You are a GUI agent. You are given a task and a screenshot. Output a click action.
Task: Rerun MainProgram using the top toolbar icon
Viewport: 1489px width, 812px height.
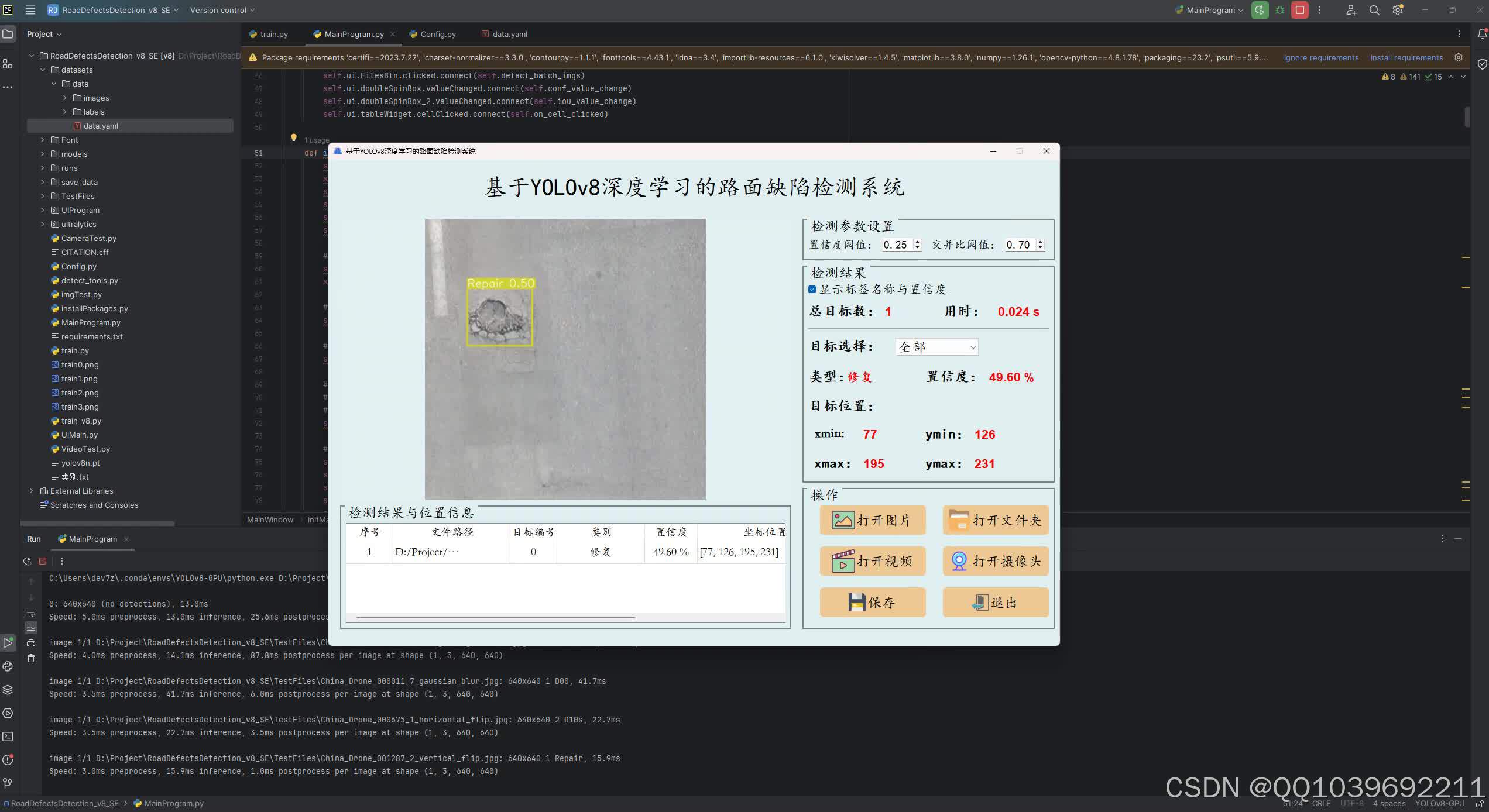click(1260, 10)
